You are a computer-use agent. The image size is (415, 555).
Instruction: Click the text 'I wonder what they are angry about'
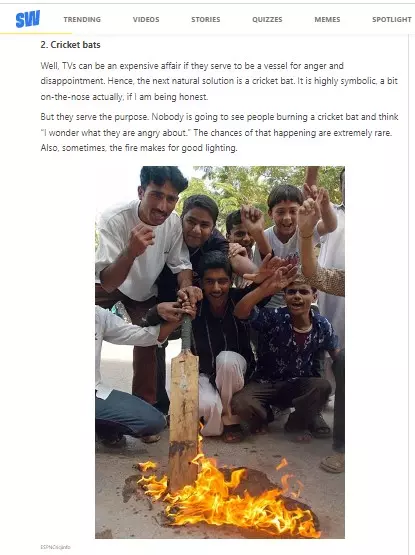click(114, 133)
